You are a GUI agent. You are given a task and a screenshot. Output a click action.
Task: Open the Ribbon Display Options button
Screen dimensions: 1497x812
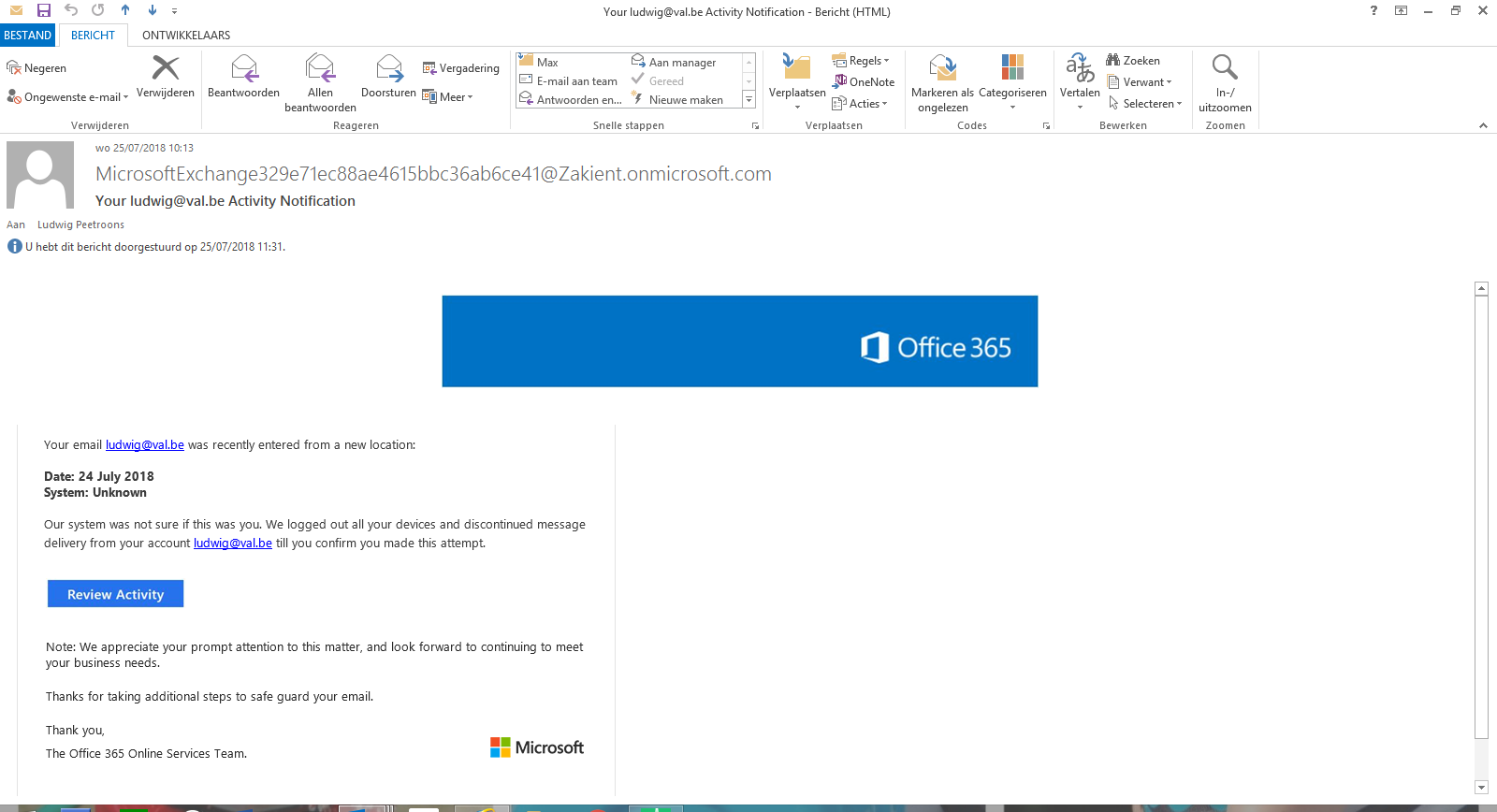click(x=1401, y=11)
